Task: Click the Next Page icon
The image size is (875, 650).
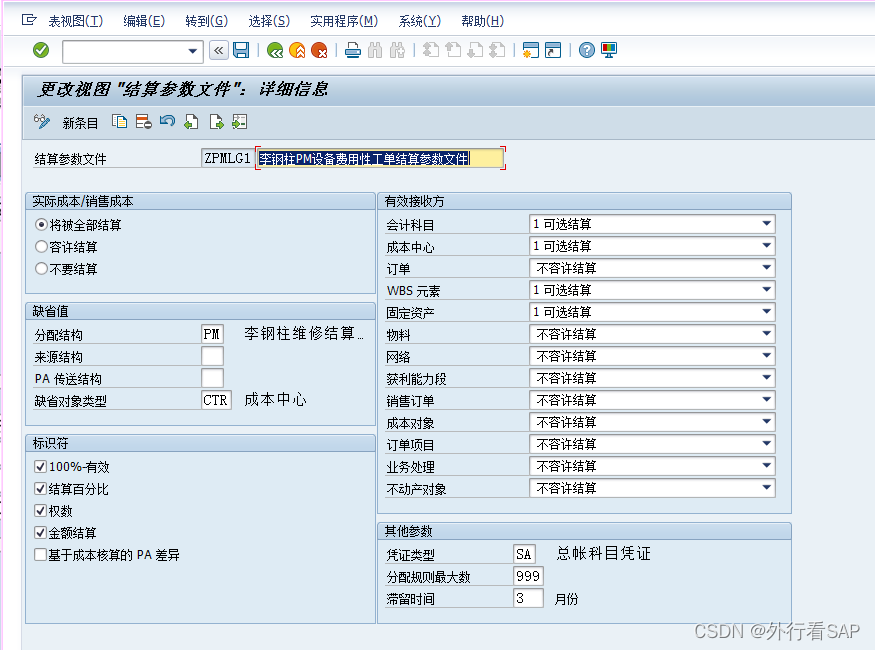Action: 475,50
